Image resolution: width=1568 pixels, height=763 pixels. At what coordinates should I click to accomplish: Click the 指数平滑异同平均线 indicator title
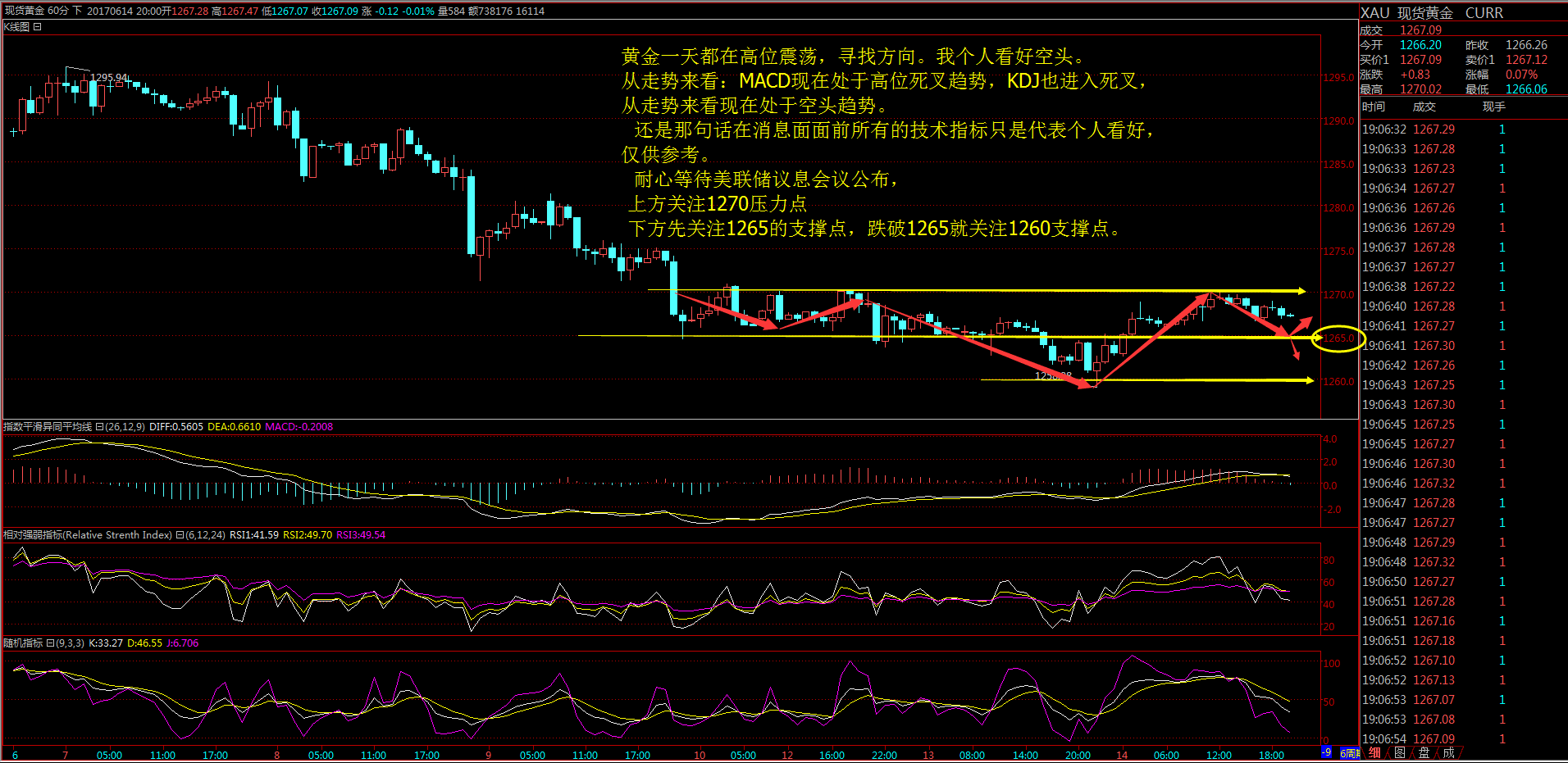48,427
